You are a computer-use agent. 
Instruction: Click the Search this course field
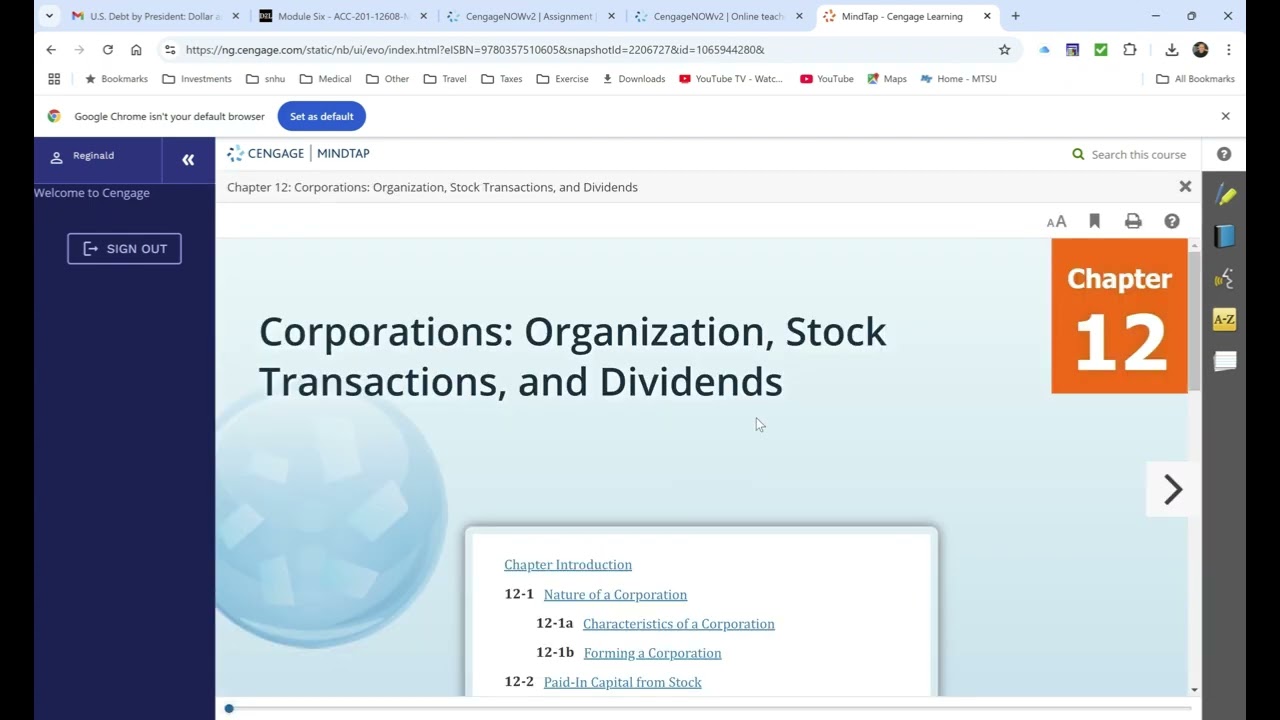tap(1138, 154)
